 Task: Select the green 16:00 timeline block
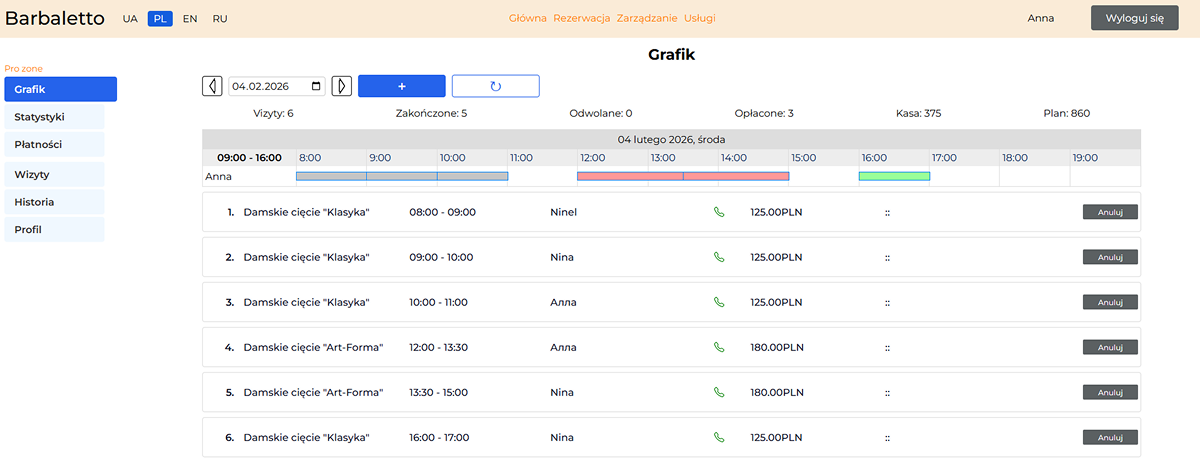point(894,176)
